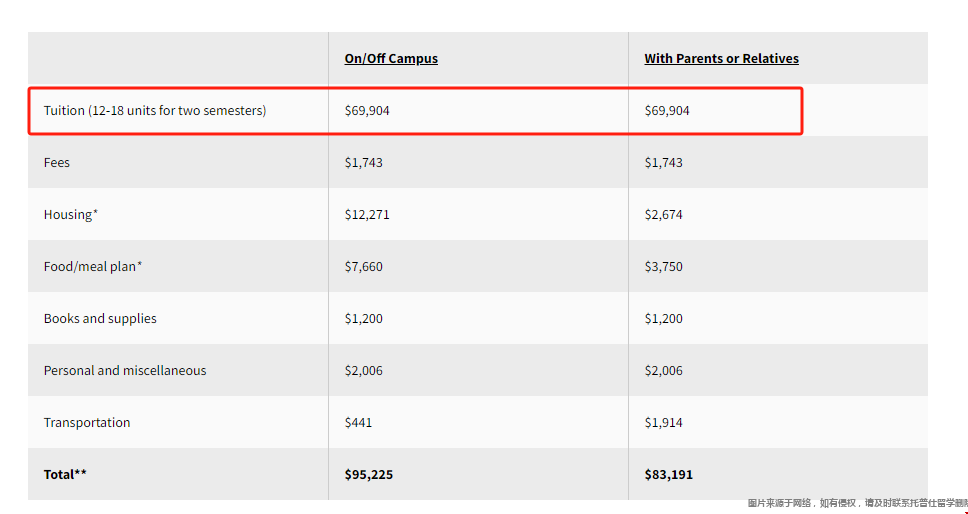968x514 pixels.
Task: Click the $12,271 housing cost
Action: tap(367, 214)
